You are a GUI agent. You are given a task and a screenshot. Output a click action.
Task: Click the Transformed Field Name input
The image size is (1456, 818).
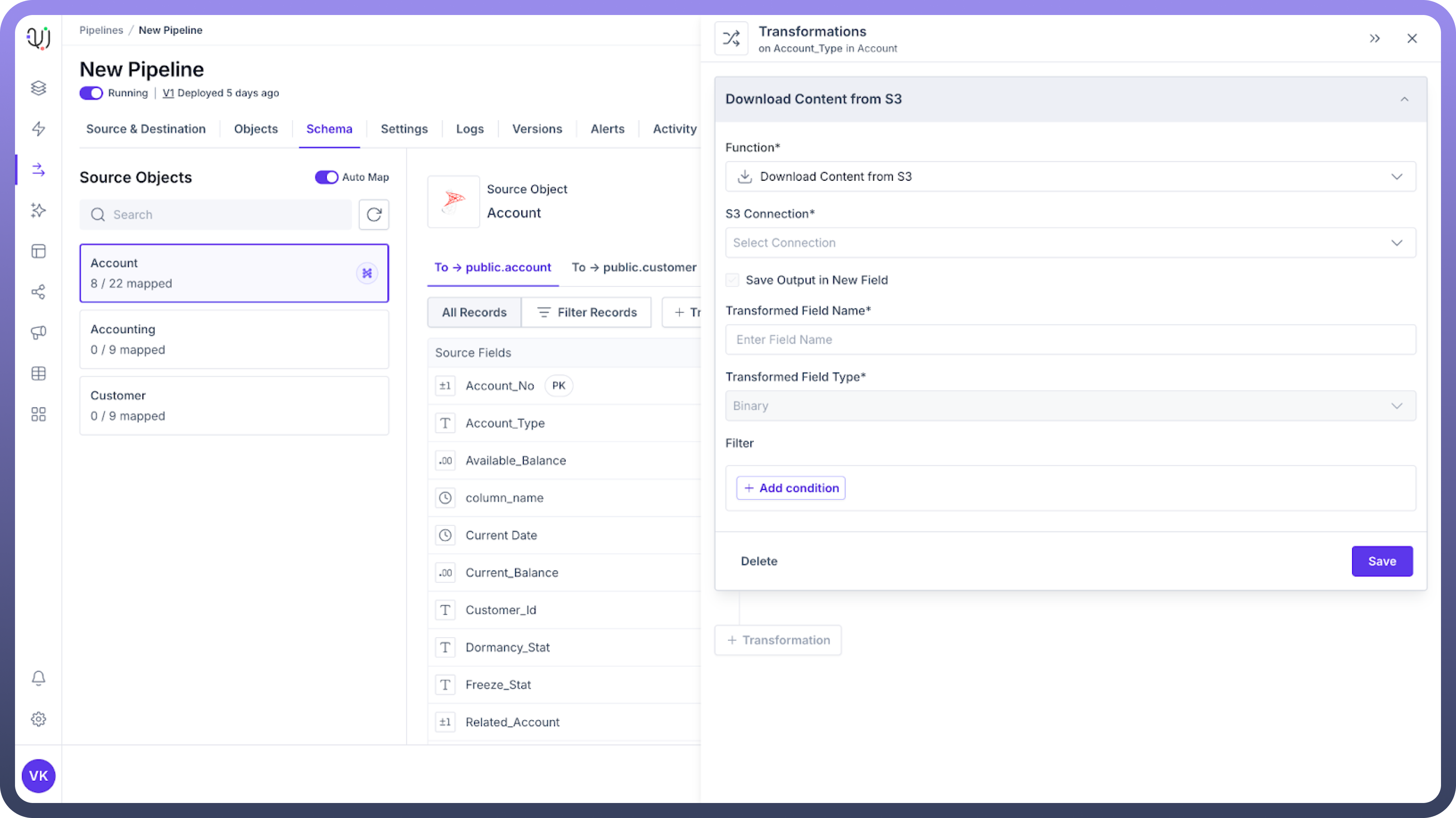1071,339
